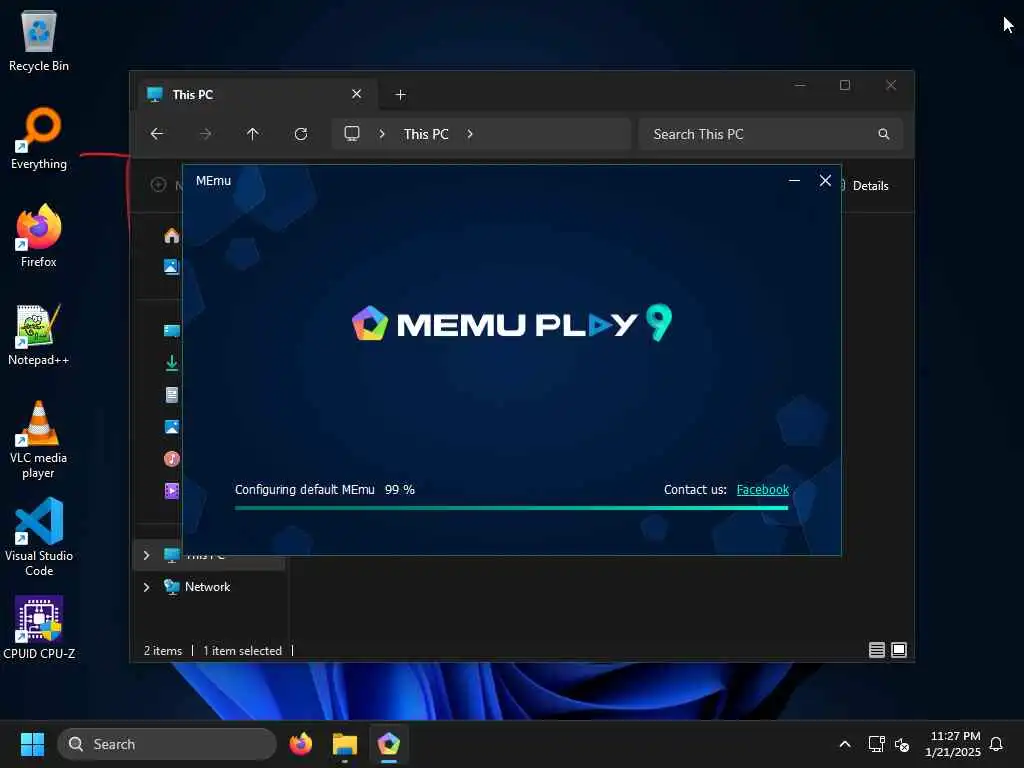This screenshot has height=768, width=1024.
Task: Refresh the This PC view
Action: pyautogui.click(x=301, y=134)
